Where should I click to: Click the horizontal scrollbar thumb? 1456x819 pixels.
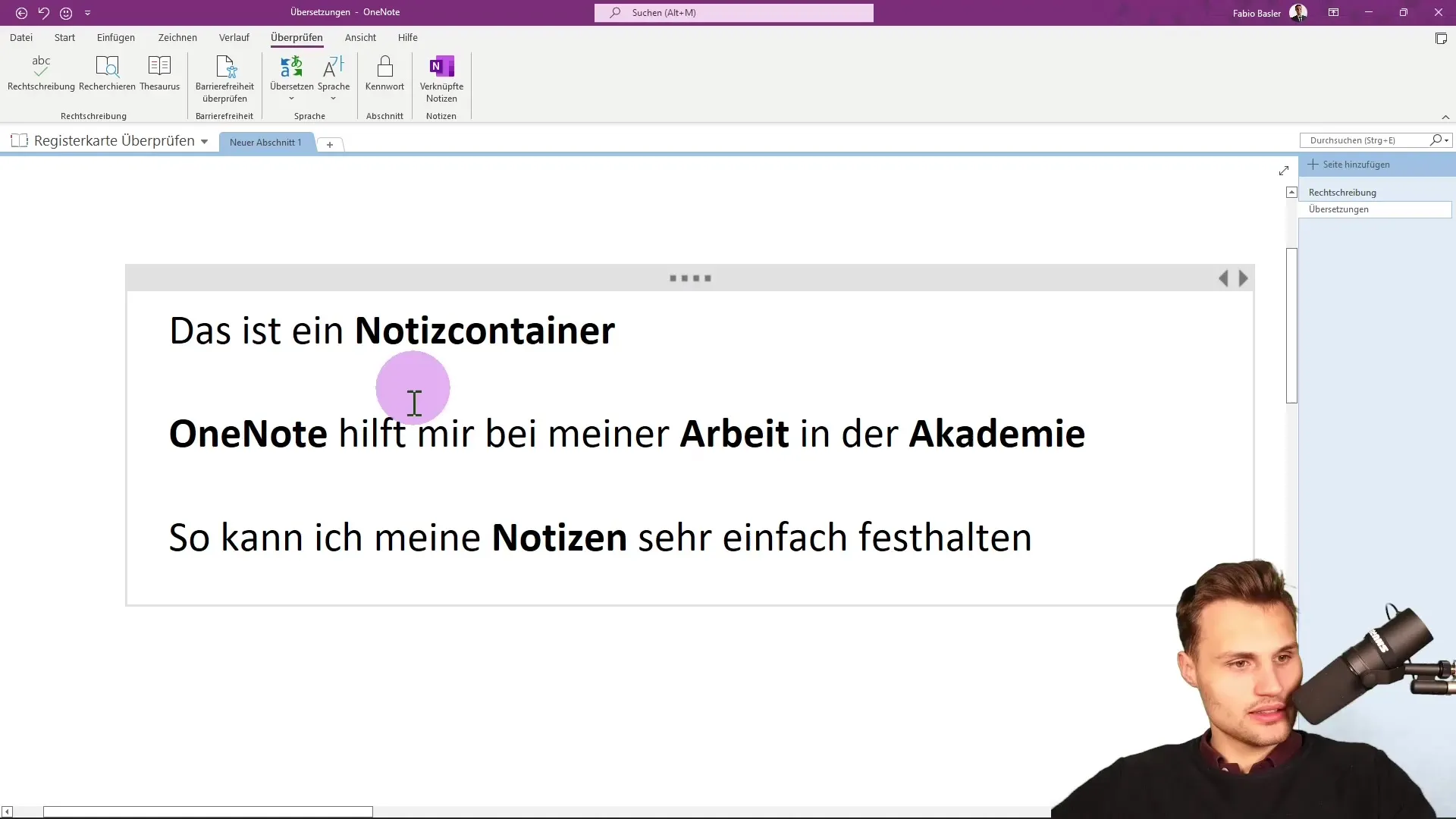(208, 811)
